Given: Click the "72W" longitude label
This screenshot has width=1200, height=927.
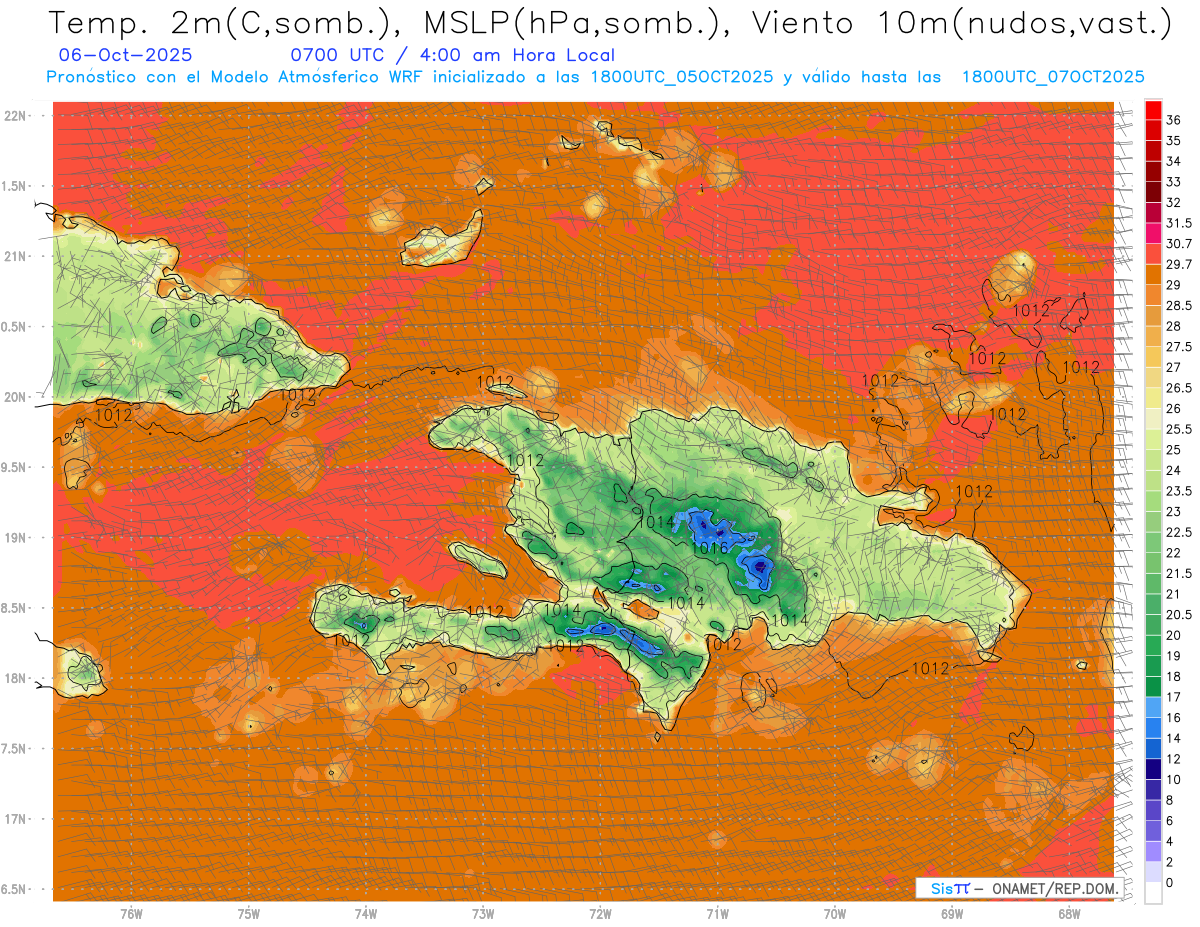Looking at the screenshot, I should pos(600,914).
